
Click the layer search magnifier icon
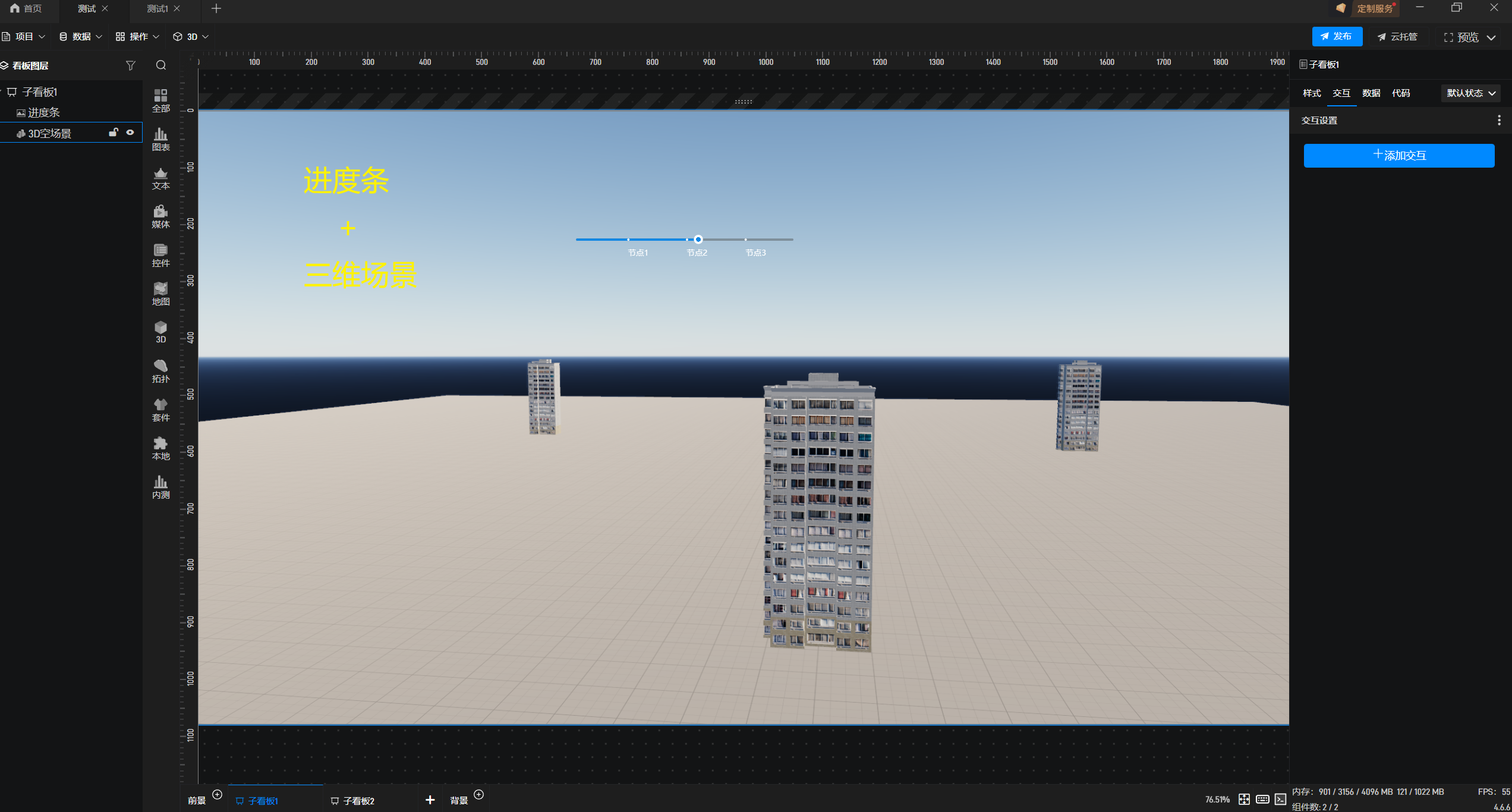point(161,65)
